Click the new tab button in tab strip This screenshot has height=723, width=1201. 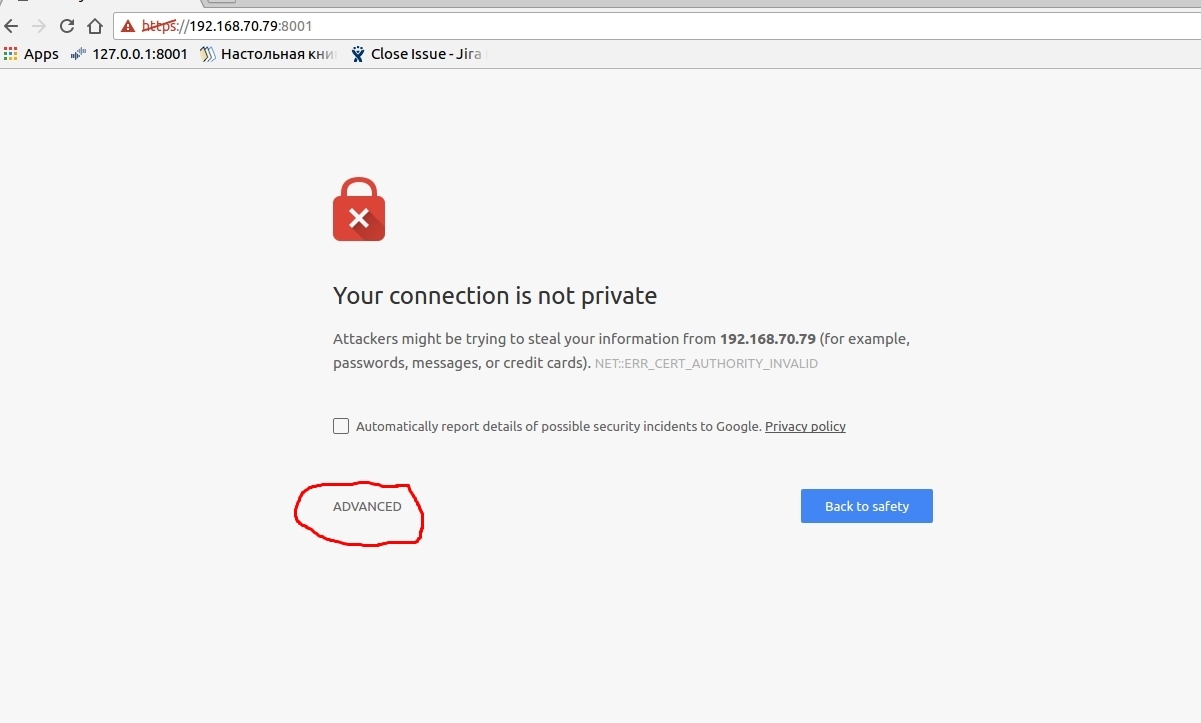pyautogui.click(x=220, y=3)
